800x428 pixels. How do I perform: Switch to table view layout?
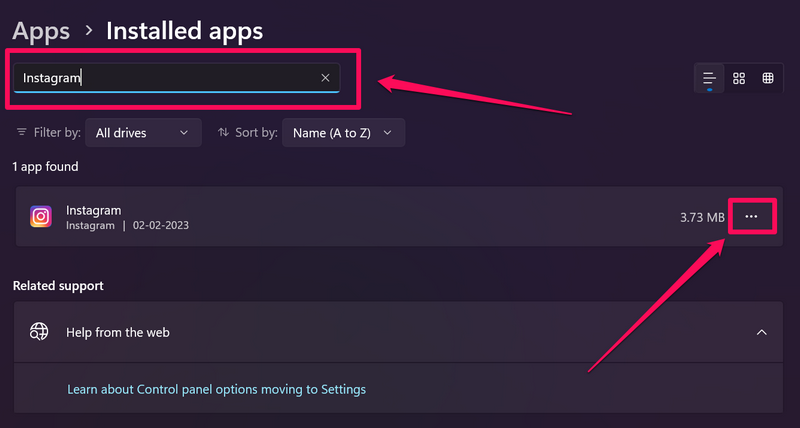coord(768,78)
